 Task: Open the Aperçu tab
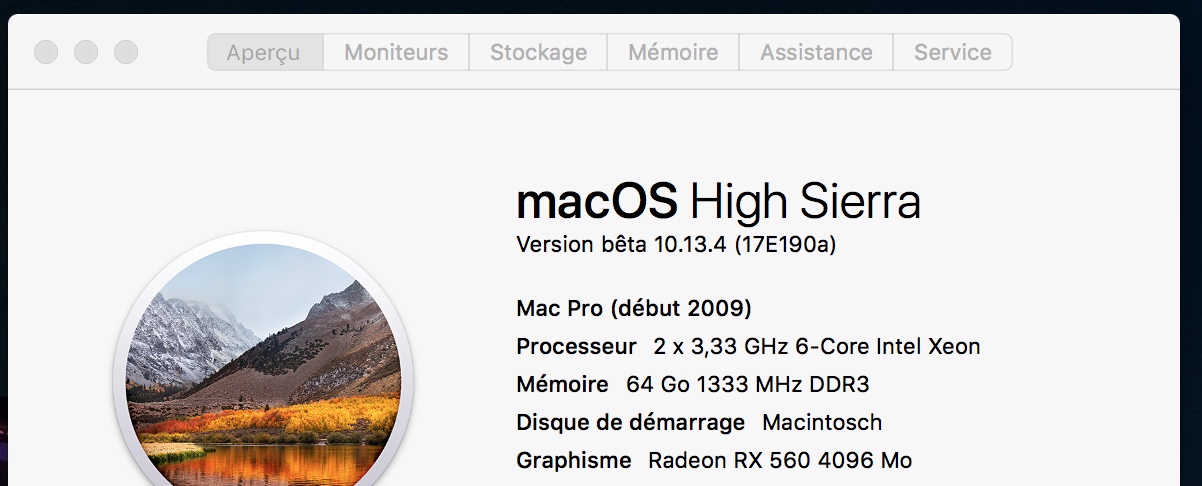[x=264, y=53]
